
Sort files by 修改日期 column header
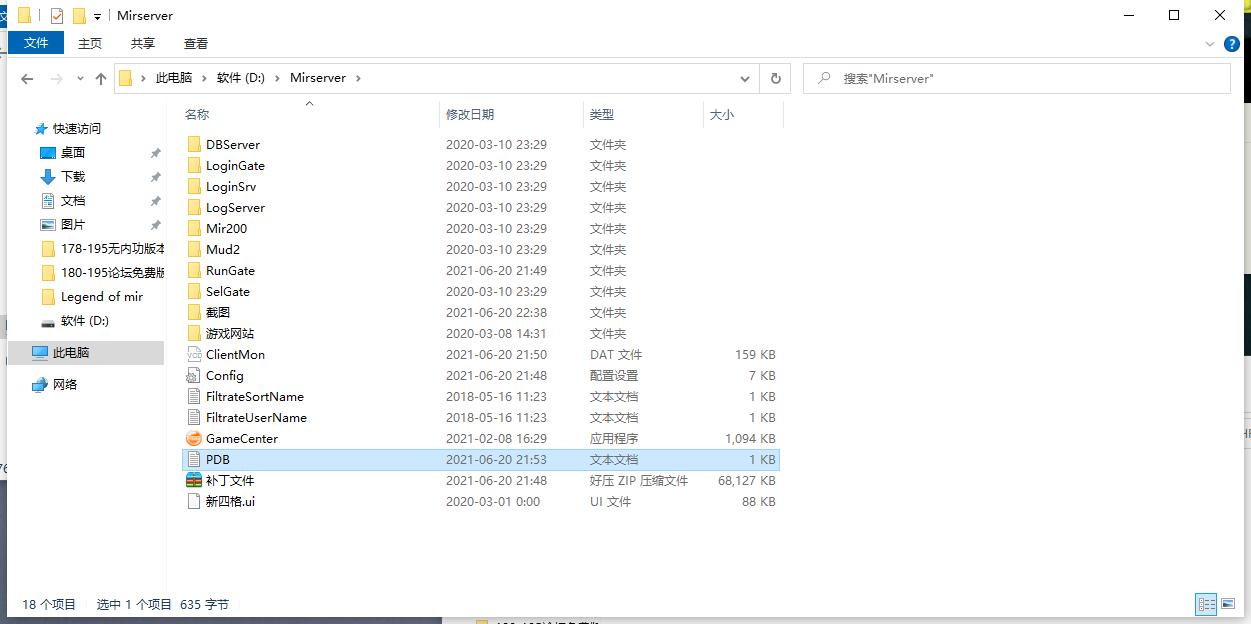[470, 115]
